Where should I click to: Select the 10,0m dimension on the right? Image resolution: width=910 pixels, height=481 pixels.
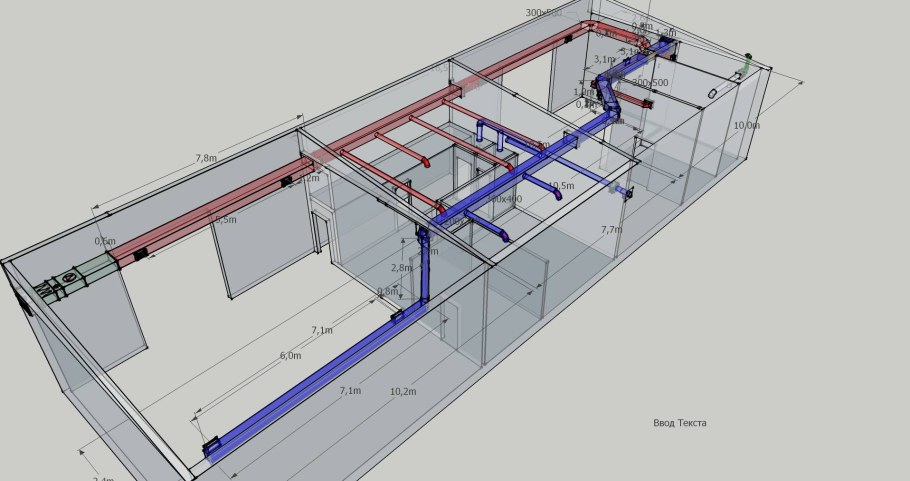746,126
